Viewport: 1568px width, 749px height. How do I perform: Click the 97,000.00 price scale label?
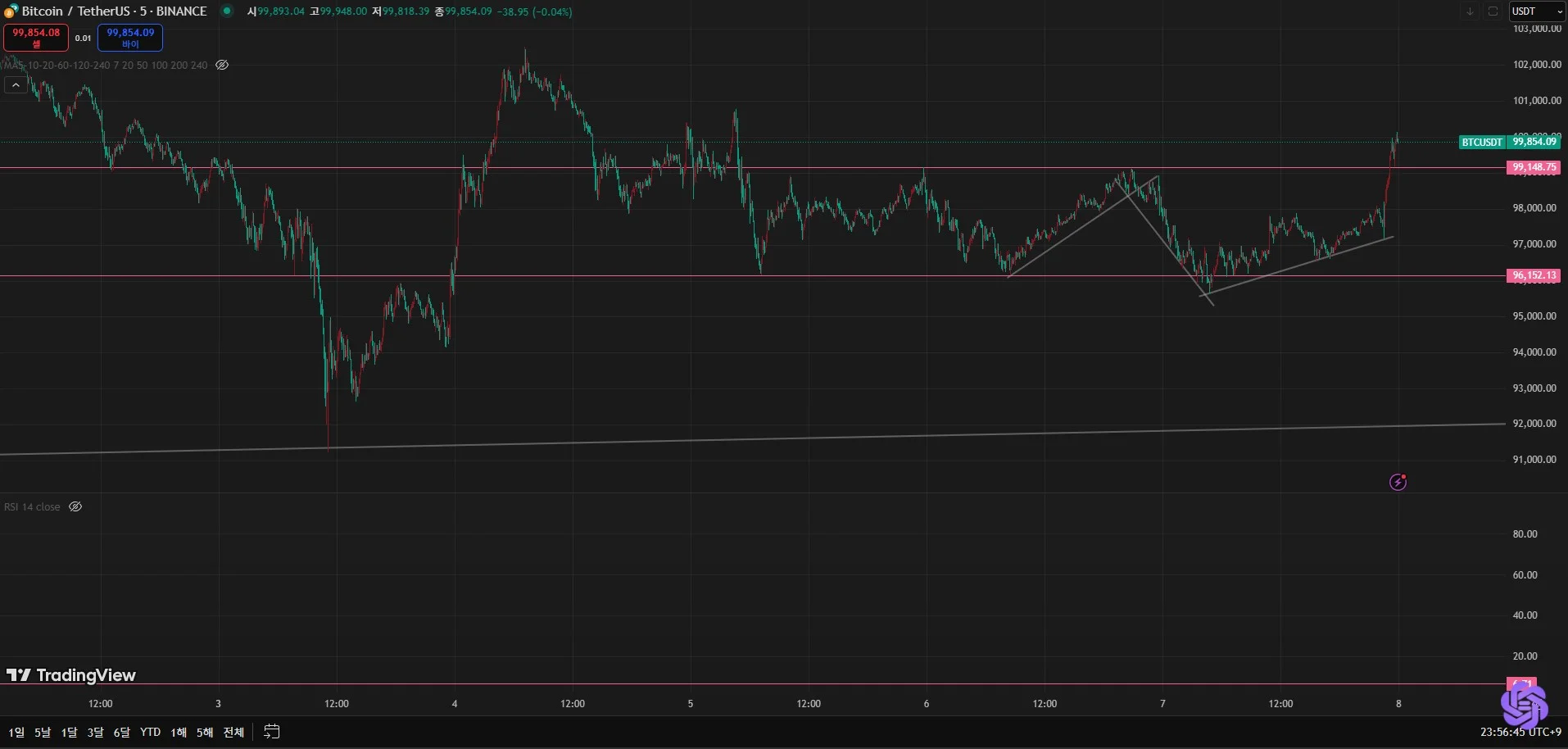click(1534, 244)
